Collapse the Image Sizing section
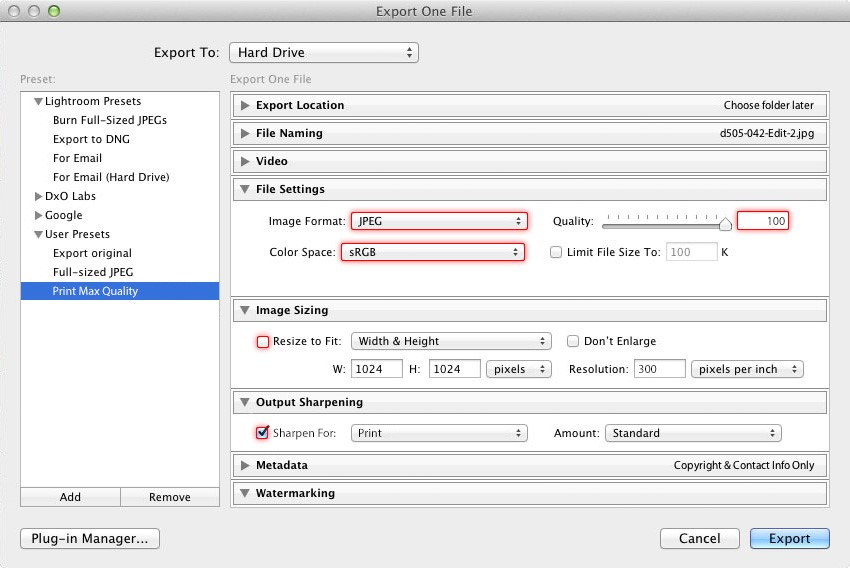The width and height of the screenshot is (850, 569). click(x=245, y=310)
